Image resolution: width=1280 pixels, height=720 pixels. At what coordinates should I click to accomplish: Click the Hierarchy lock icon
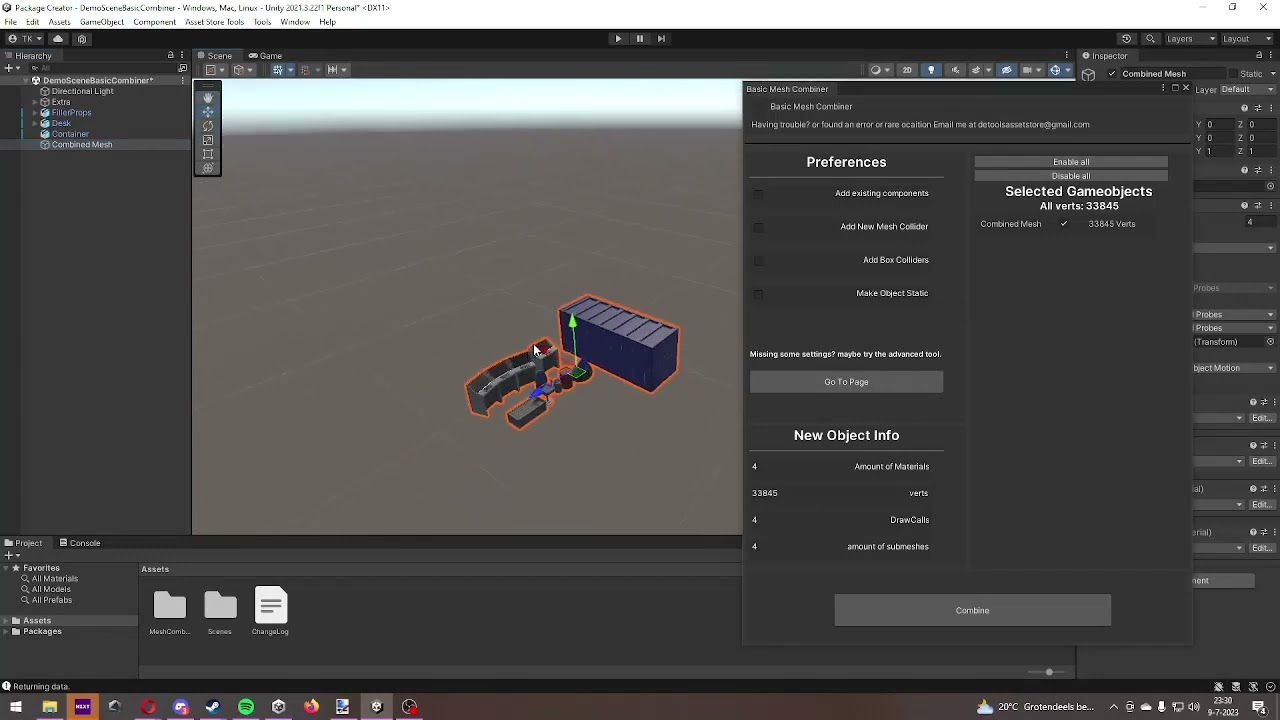coord(170,56)
